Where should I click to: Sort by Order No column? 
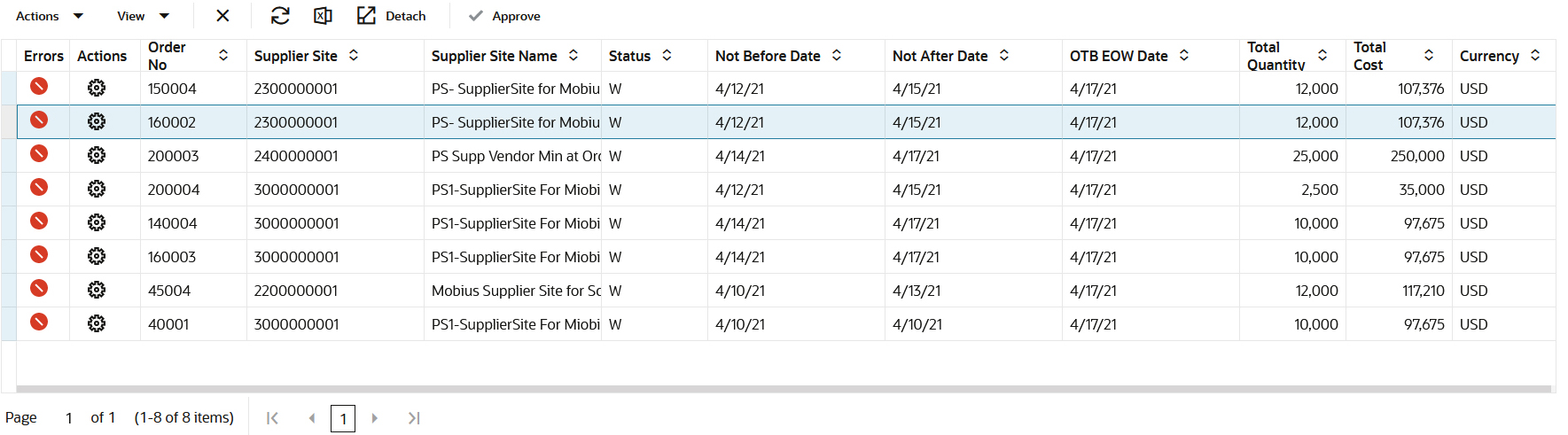(223, 55)
